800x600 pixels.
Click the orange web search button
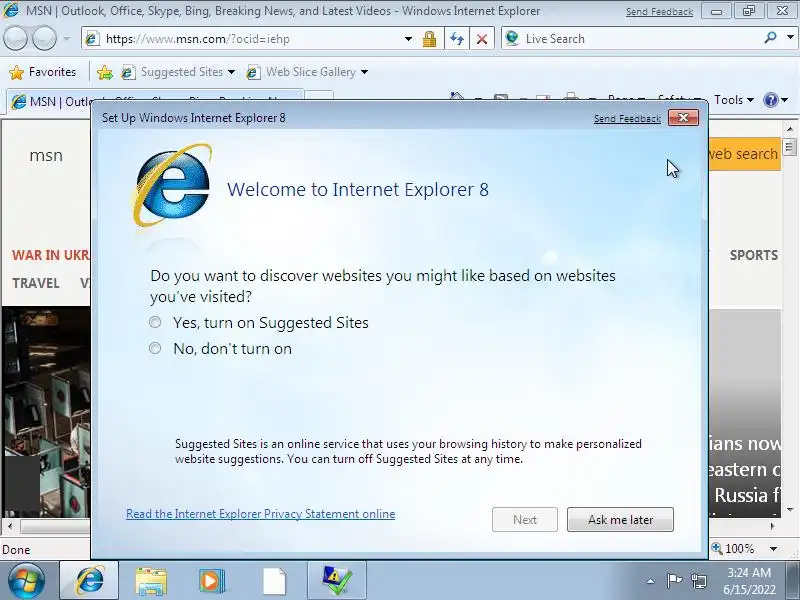744,154
